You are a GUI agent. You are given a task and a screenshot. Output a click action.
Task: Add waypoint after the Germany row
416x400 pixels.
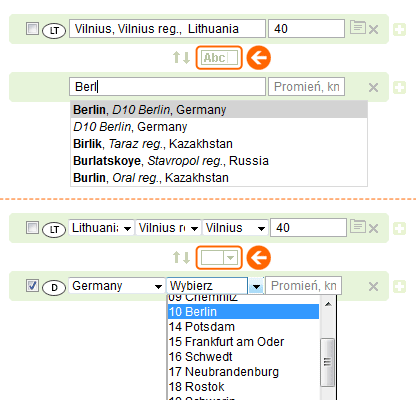[x=399, y=286]
